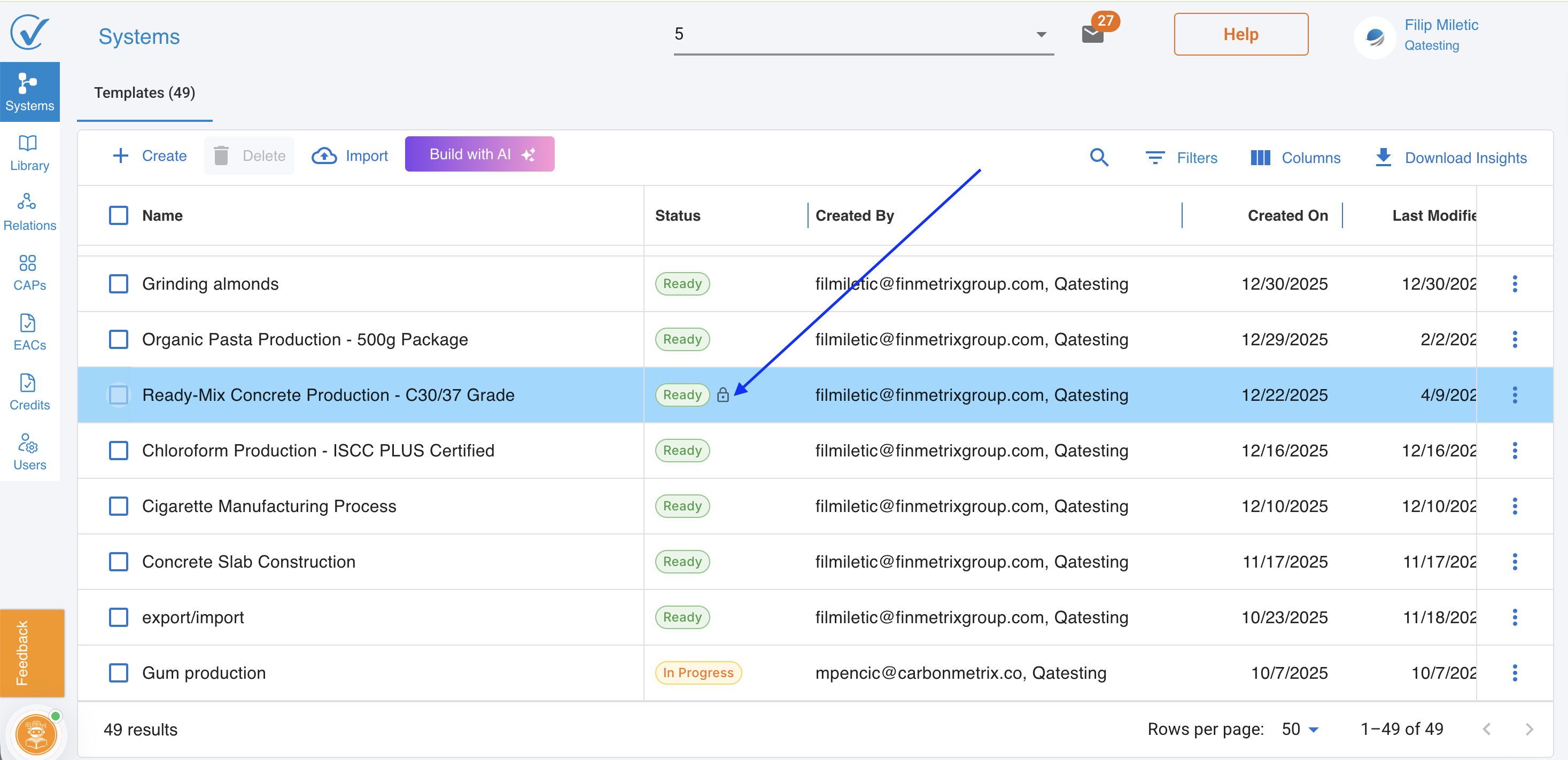This screenshot has width=1568, height=760.
Task: Click the Build with AI button
Action: click(479, 154)
